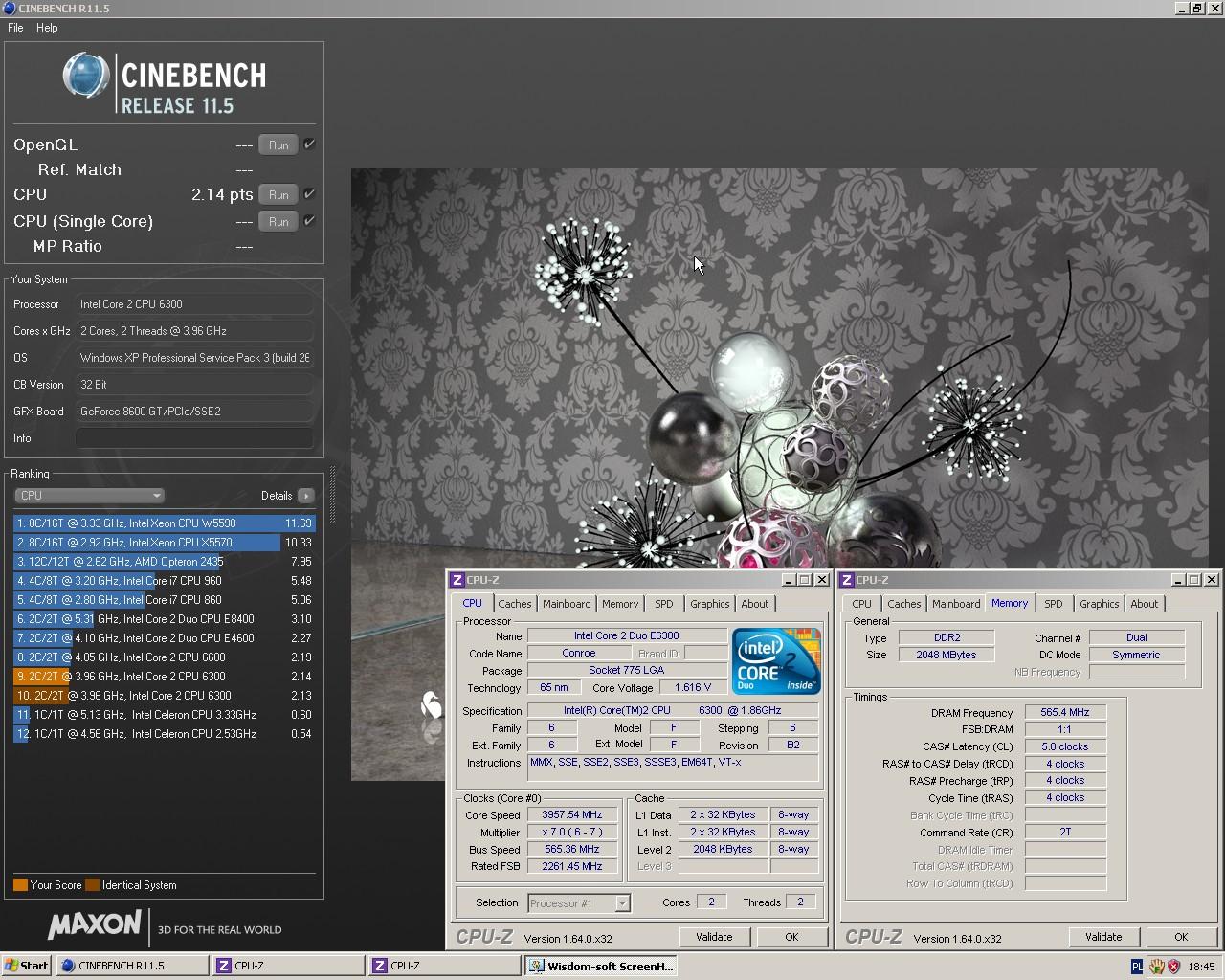Select ranking row Xeon CPU W5590
The width and height of the screenshot is (1225, 980).
point(164,523)
